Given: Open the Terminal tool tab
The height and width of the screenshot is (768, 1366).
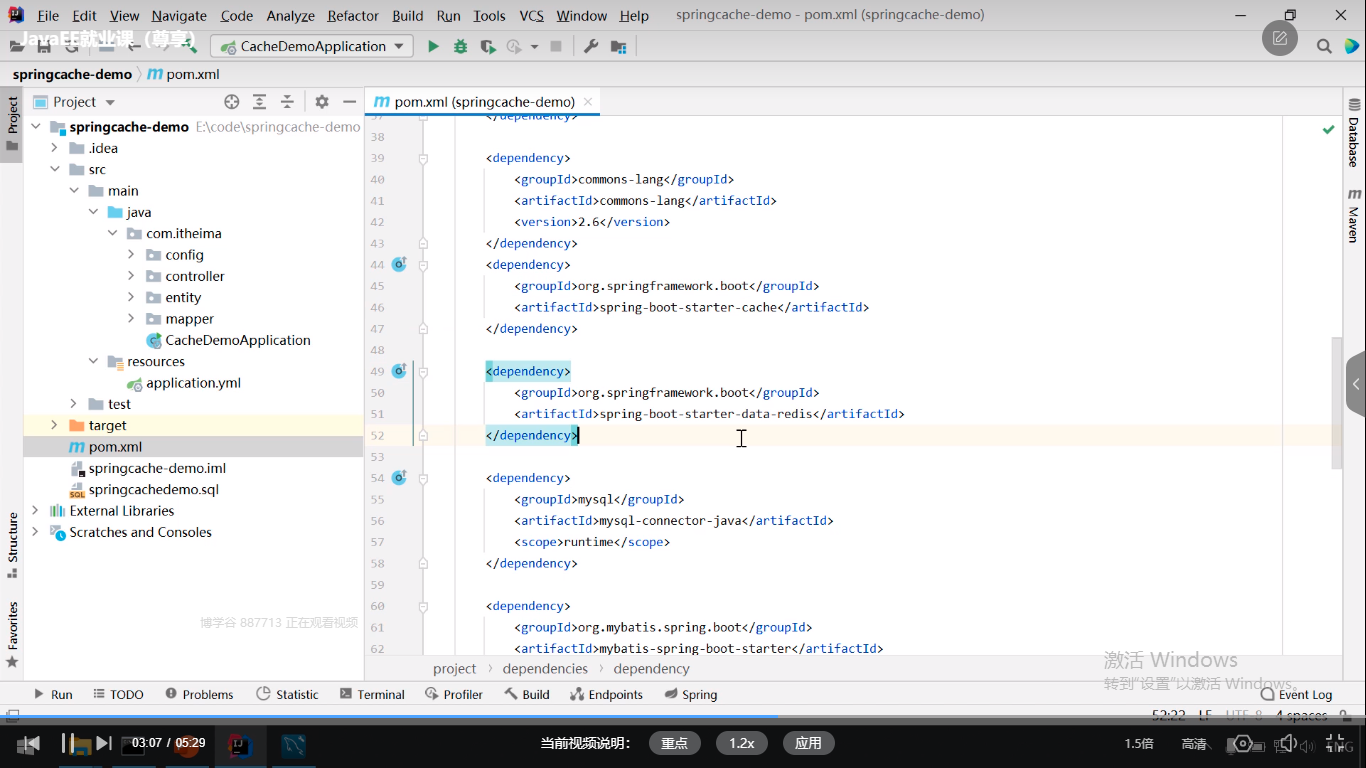Looking at the screenshot, I should (372, 694).
